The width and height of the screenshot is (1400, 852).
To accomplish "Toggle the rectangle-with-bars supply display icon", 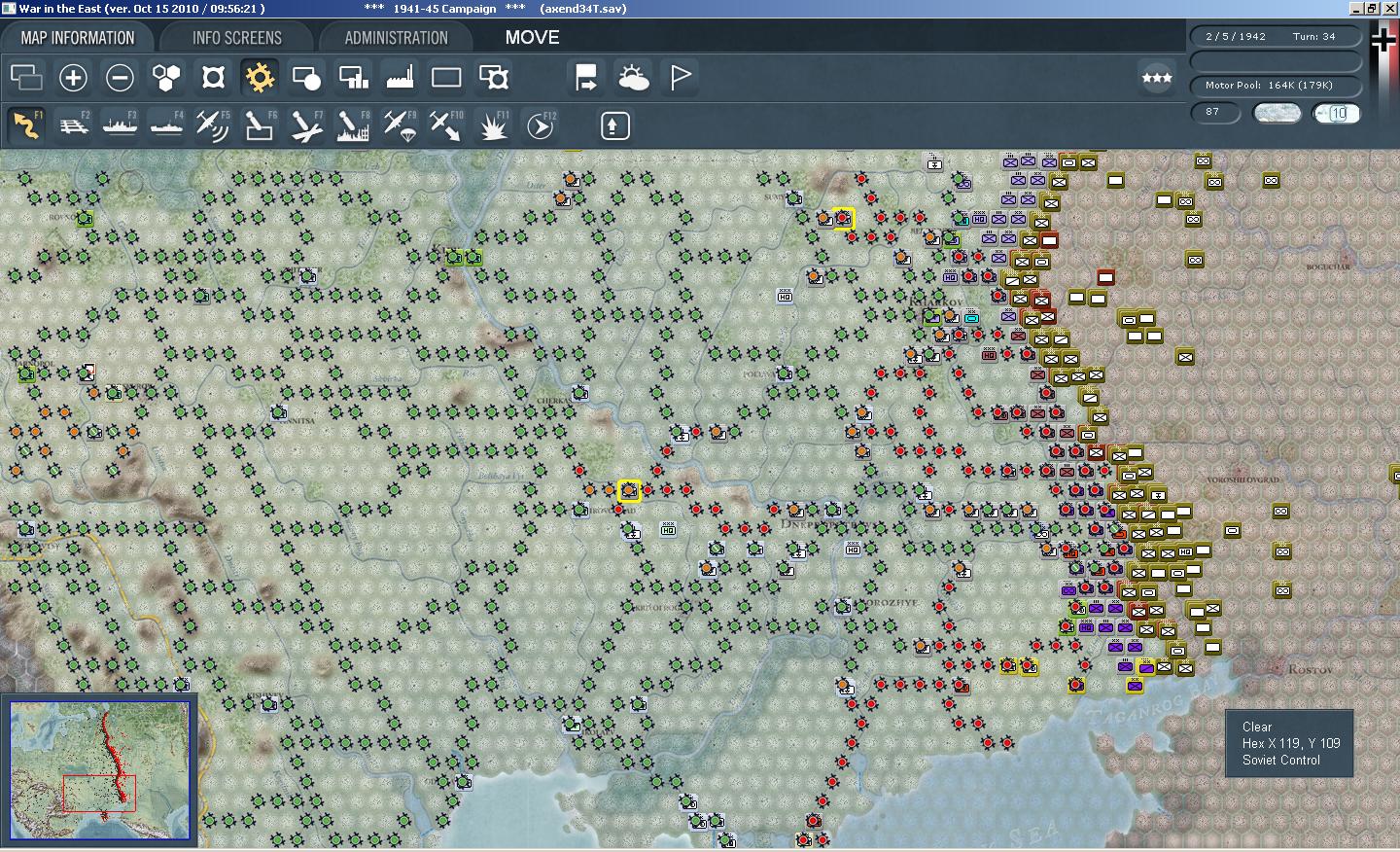I will click(x=353, y=78).
